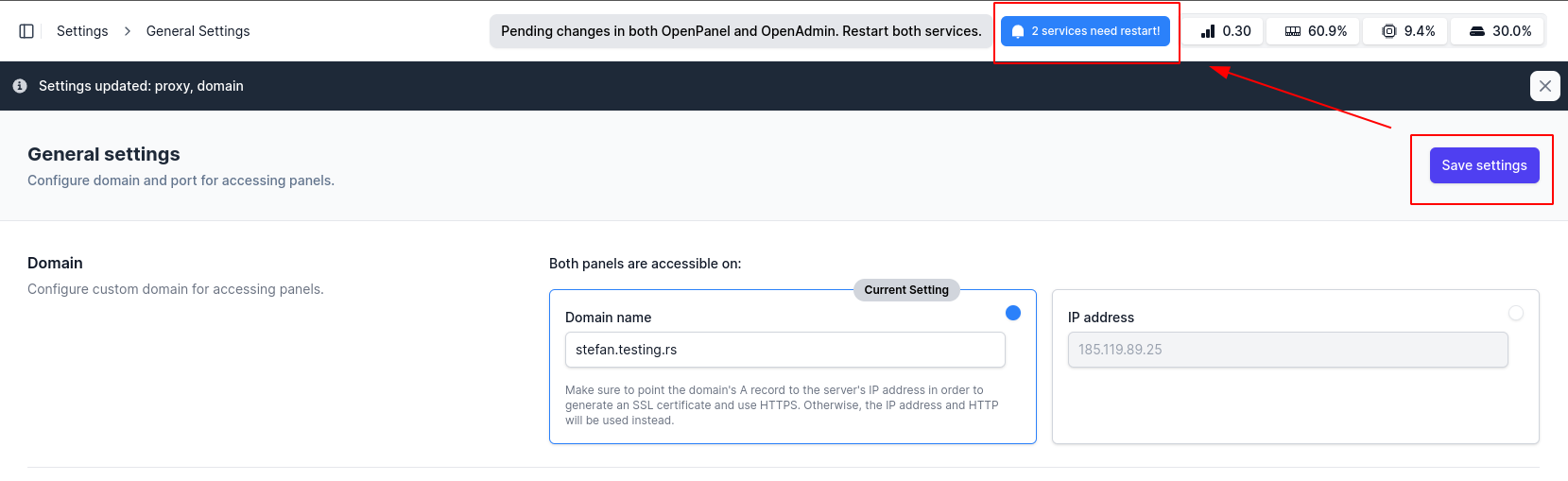
Task: Go to Settings in the breadcrumb
Action: point(82,31)
